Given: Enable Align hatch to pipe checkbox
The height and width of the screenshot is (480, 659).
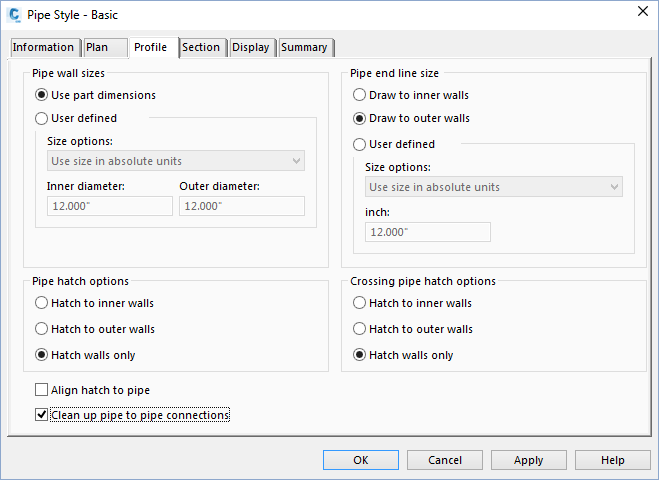Looking at the screenshot, I should pos(42,390).
